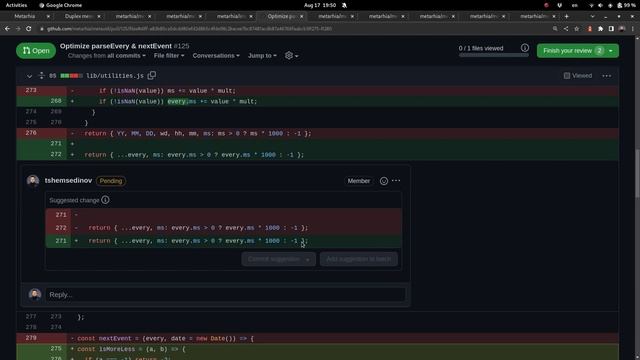The width and height of the screenshot is (640, 360).
Task: Open the system volume icon
Action: tap(600, 5)
